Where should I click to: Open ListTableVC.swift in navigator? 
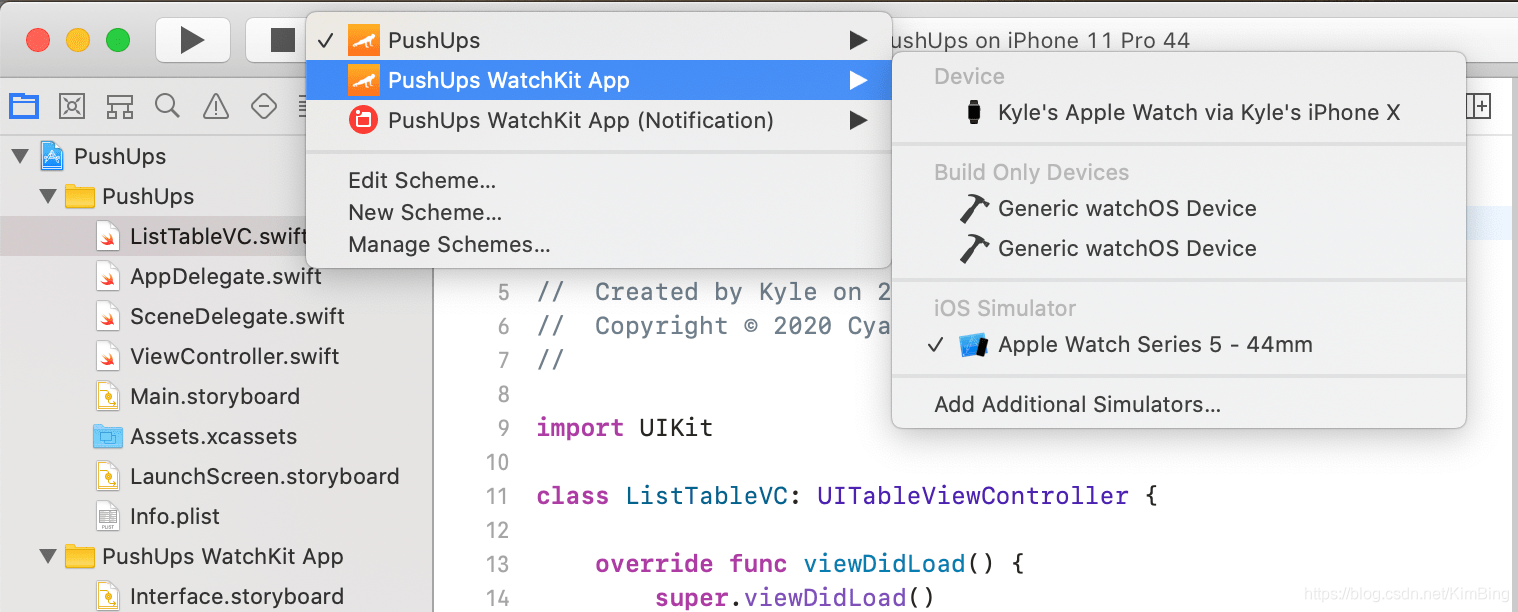[216, 236]
